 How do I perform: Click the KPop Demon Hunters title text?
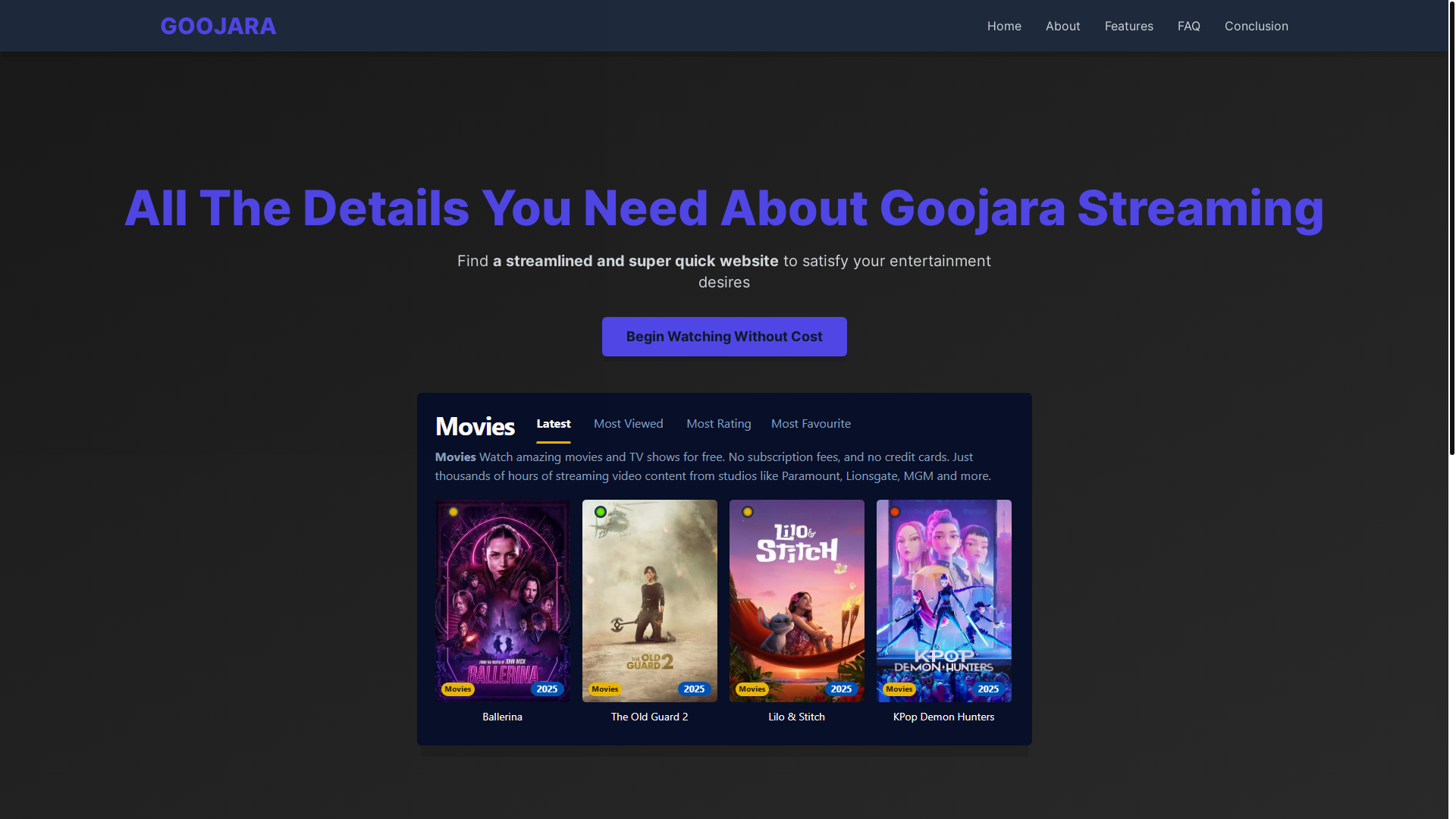coord(943,717)
